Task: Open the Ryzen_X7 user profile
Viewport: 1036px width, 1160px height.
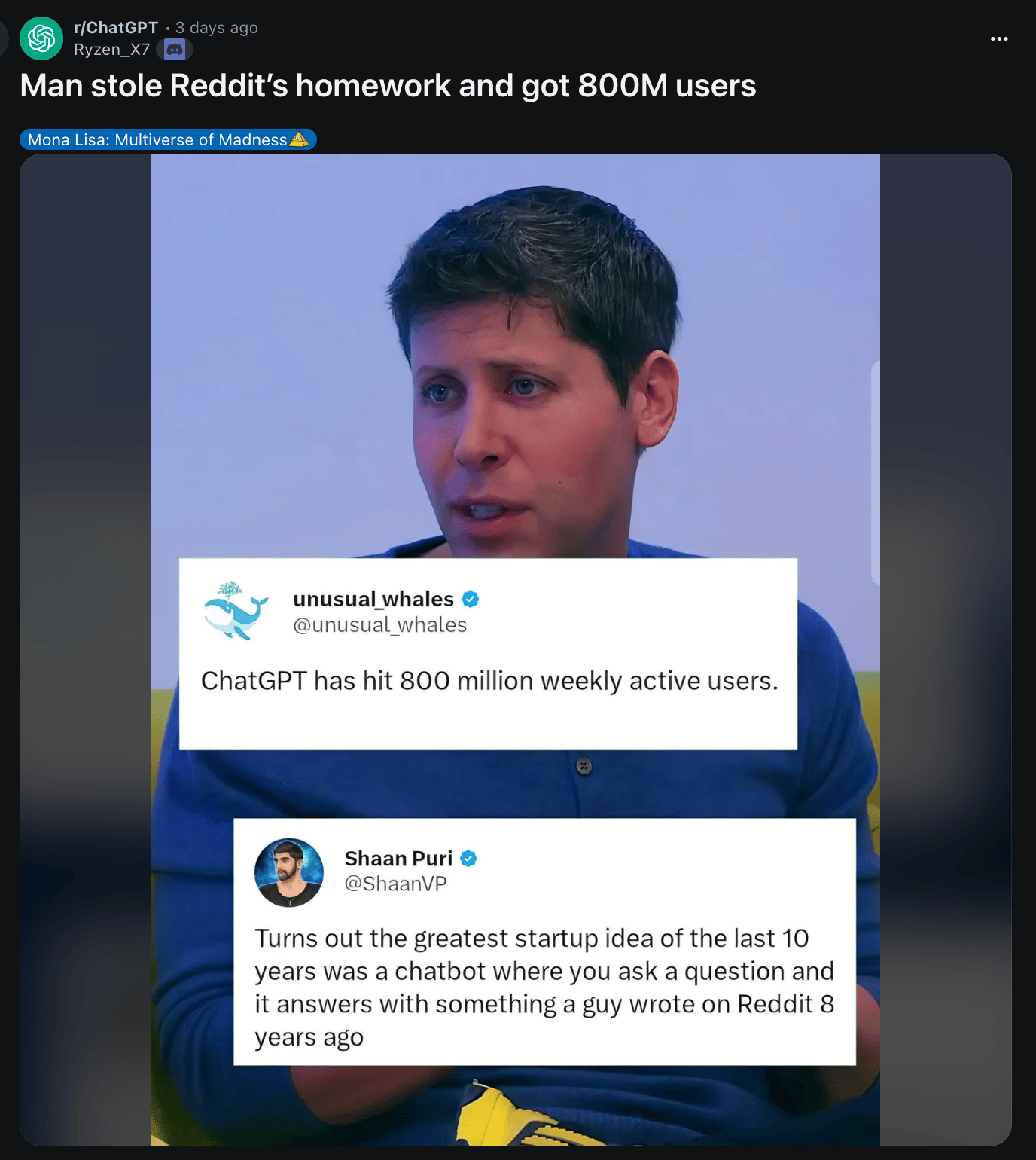Action: tap(112, 50)
